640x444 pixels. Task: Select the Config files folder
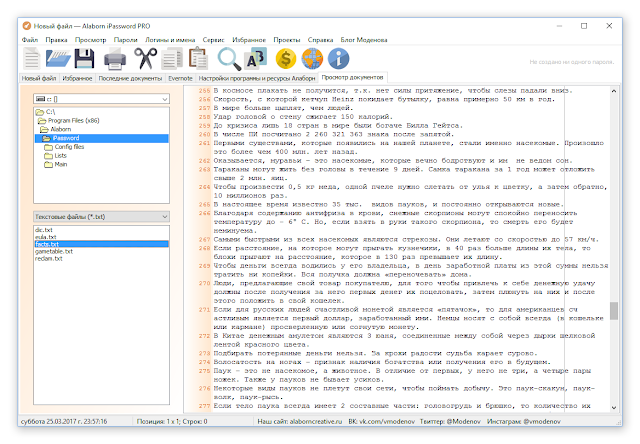point(64,147)
